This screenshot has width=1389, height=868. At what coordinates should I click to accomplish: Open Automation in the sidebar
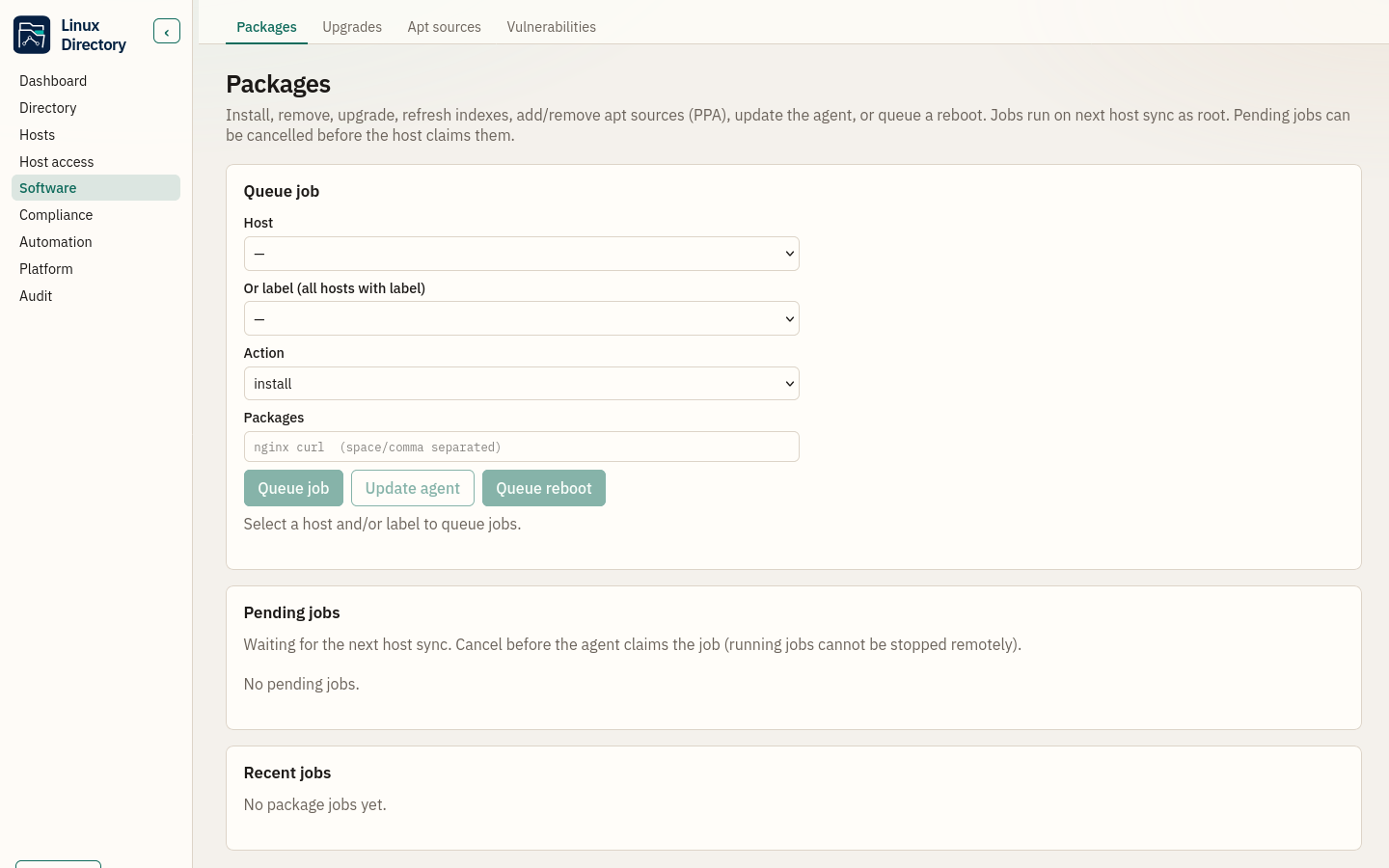point(95,242)
